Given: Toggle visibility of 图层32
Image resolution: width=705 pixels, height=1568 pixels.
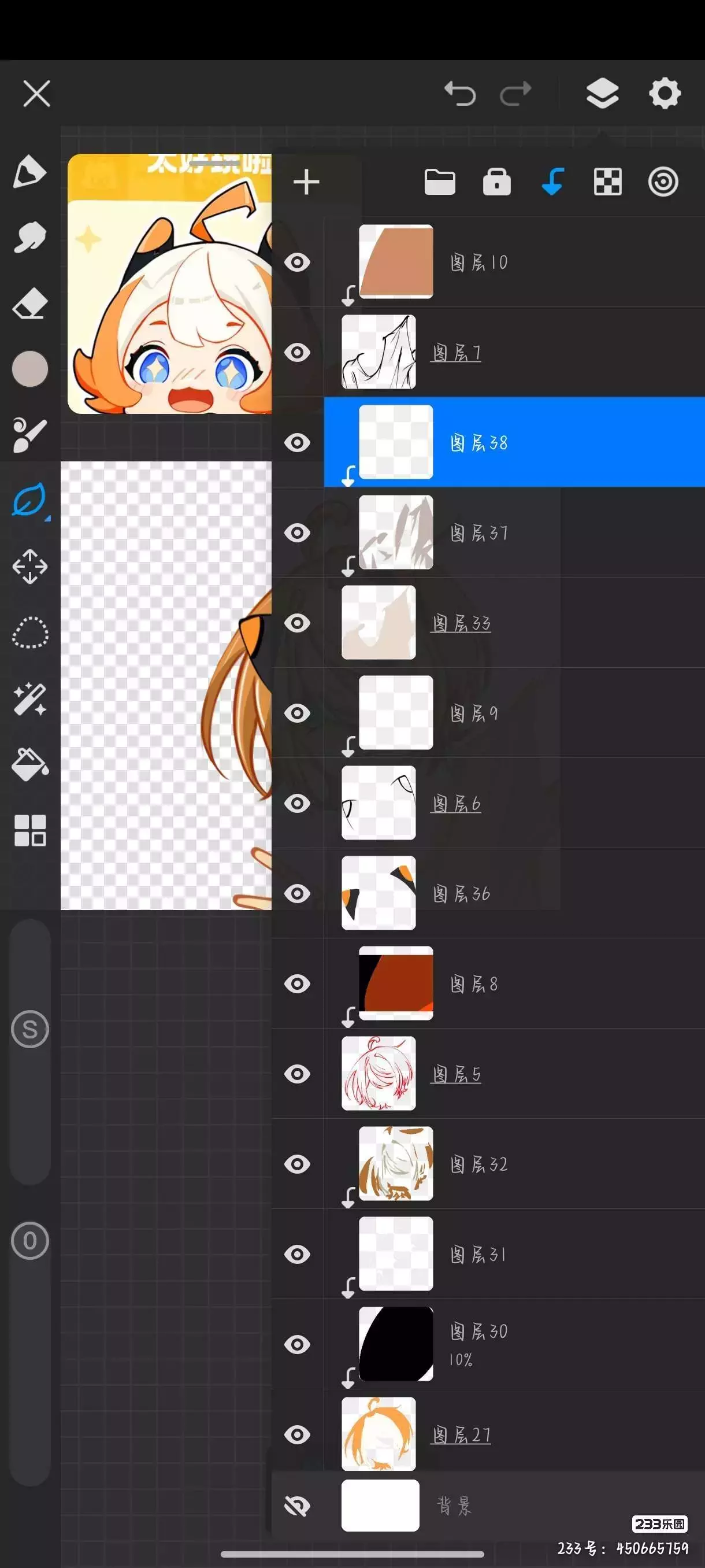Looking at the screenshot, I should coord(297,1164).
